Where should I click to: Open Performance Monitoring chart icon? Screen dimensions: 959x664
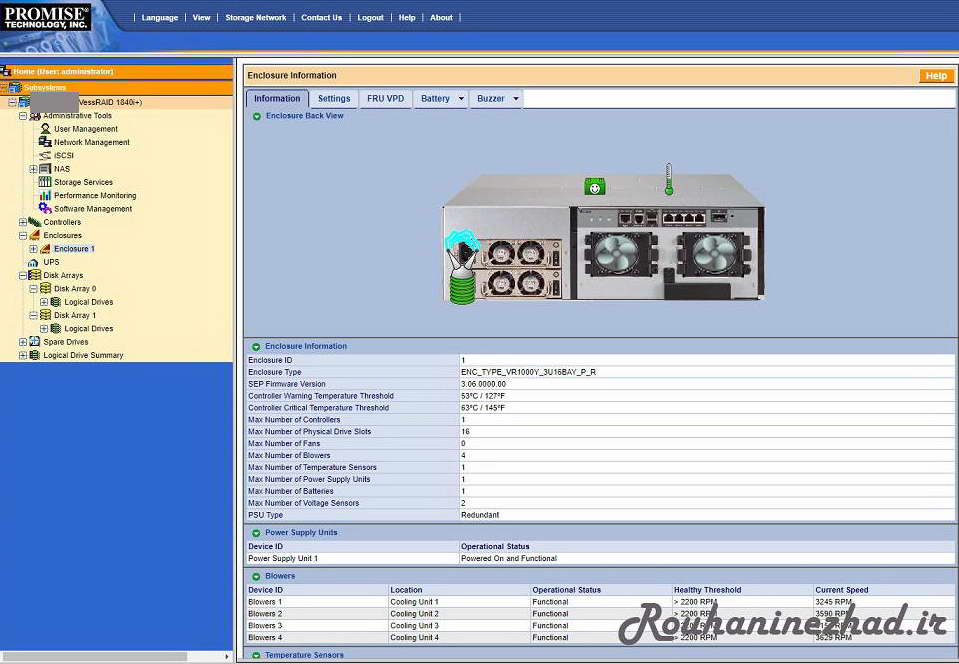pos(45,195)
